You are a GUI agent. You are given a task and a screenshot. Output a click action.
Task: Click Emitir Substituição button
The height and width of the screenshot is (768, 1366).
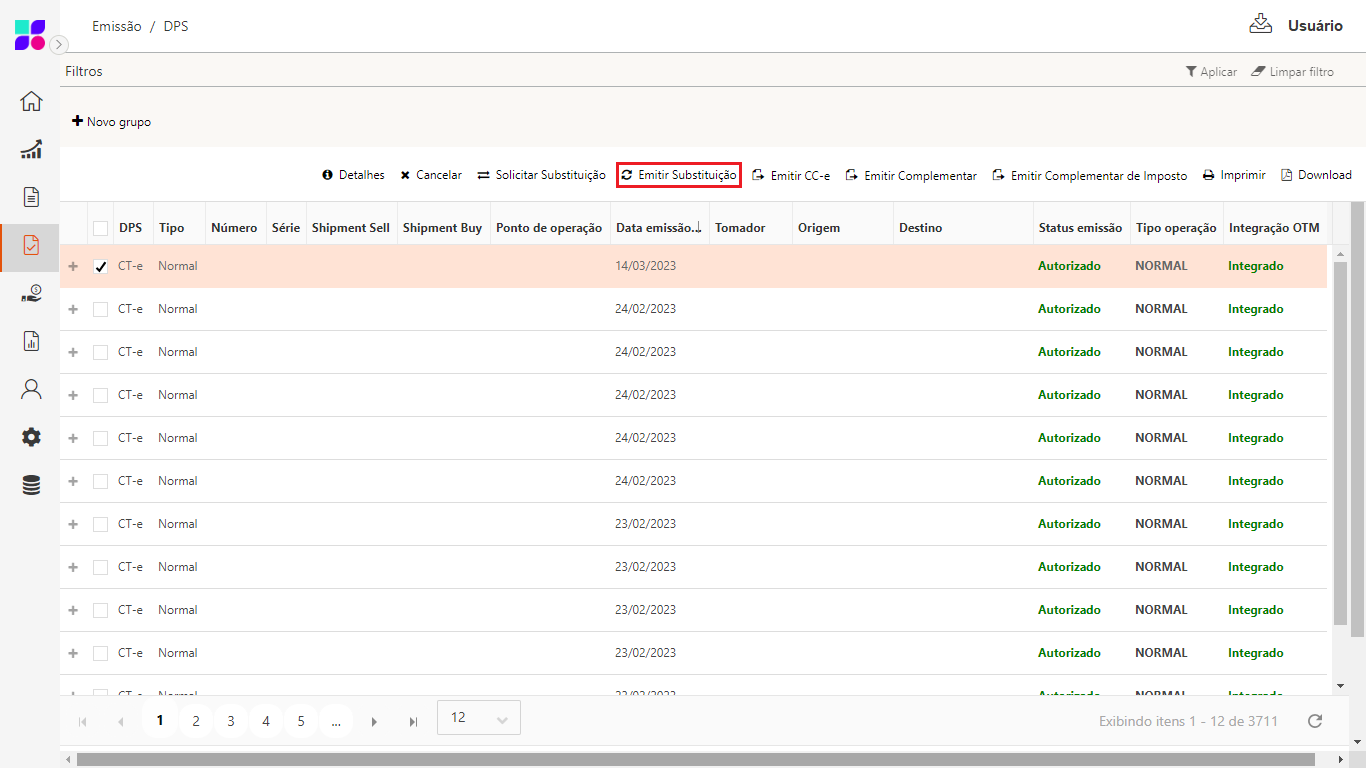pyautogui.click(x=678, y=175)
